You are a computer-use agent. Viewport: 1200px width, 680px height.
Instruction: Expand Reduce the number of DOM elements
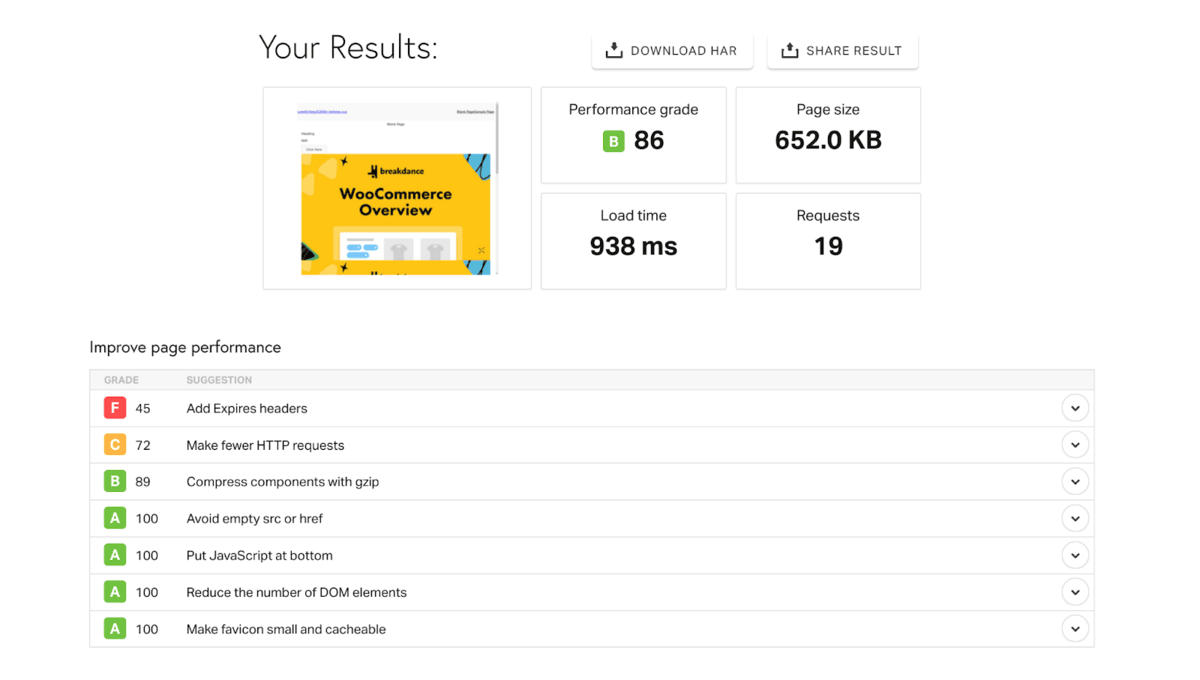click(1075, 592)
